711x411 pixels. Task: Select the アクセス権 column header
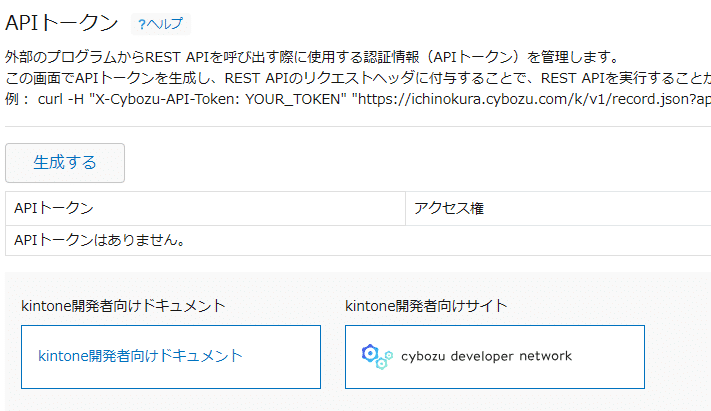pos(558,208)
